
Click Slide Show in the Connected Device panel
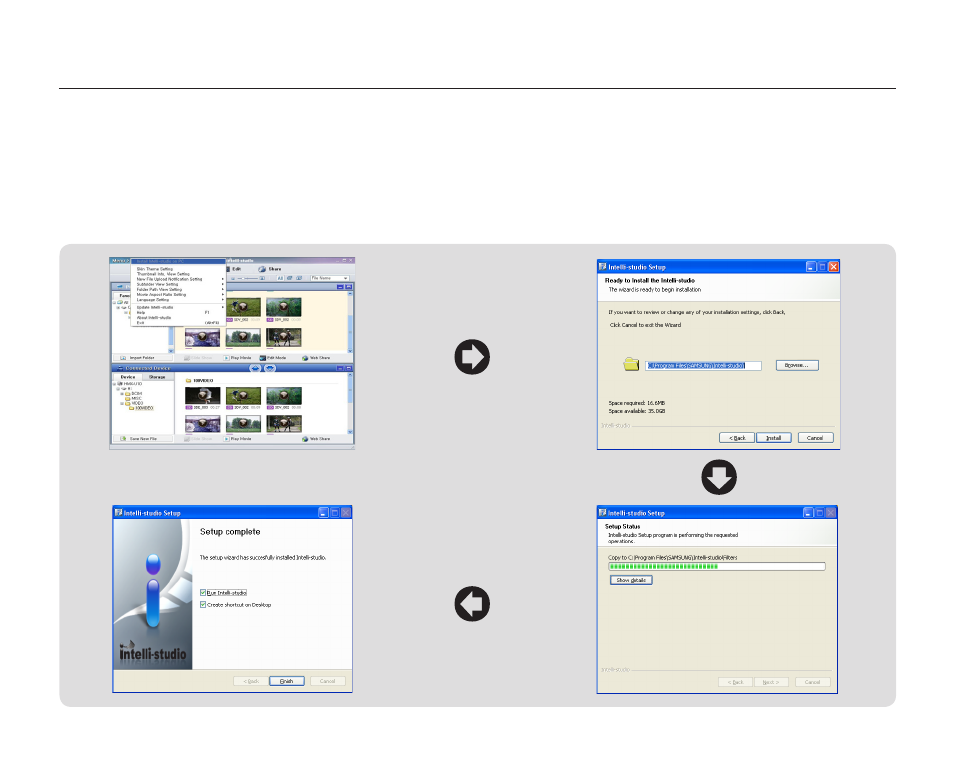[x=198, y=439]
